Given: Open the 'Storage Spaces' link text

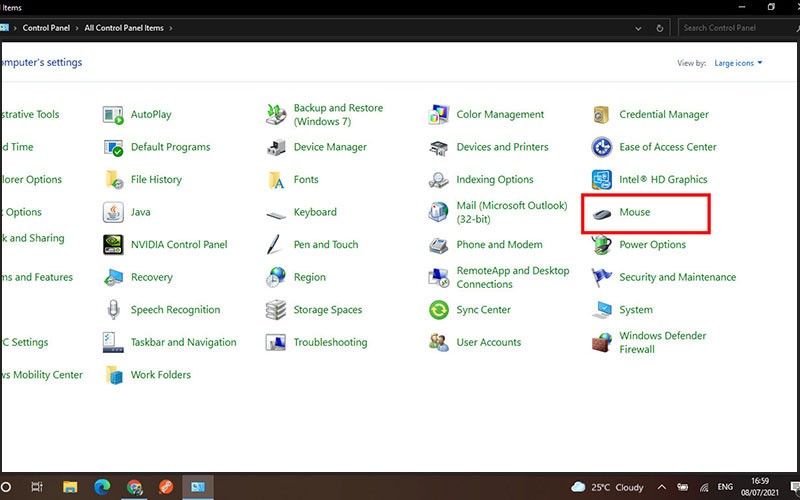Looking at the screenshot, I should click(x=328, y=310).
